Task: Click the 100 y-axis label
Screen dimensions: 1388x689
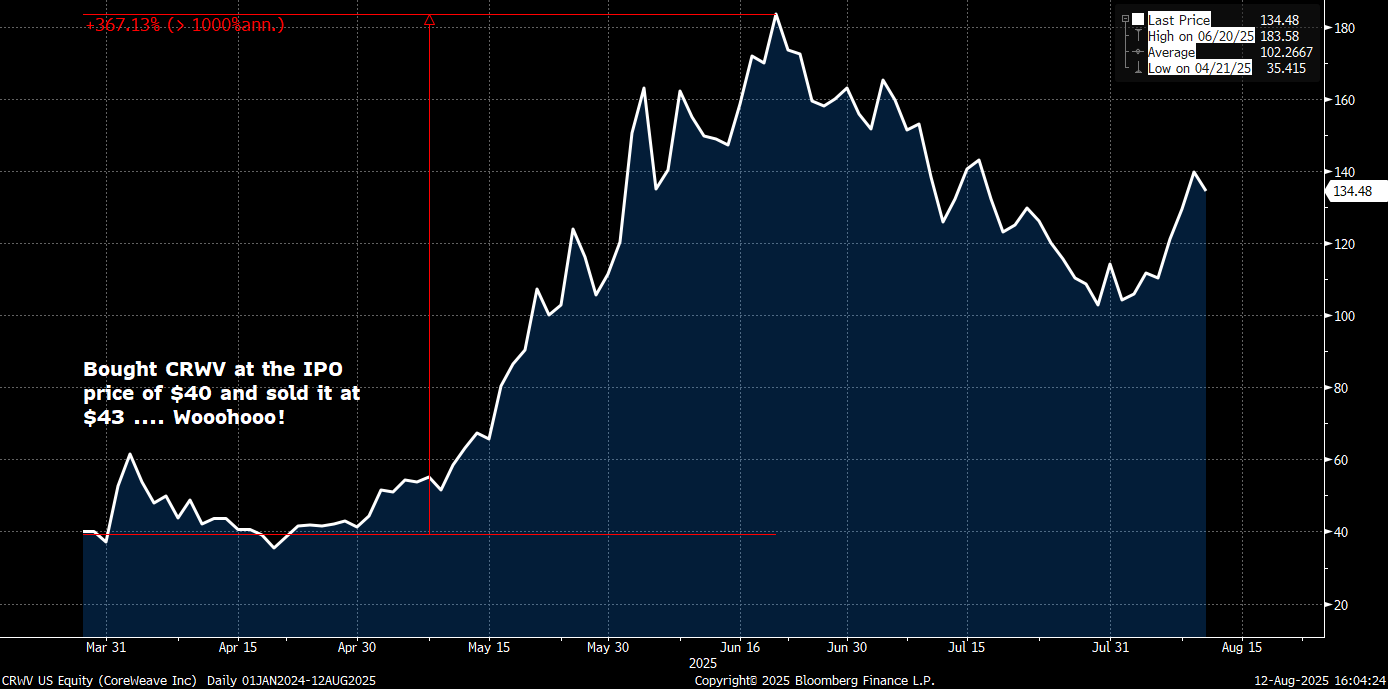Action: [1345, 316]
